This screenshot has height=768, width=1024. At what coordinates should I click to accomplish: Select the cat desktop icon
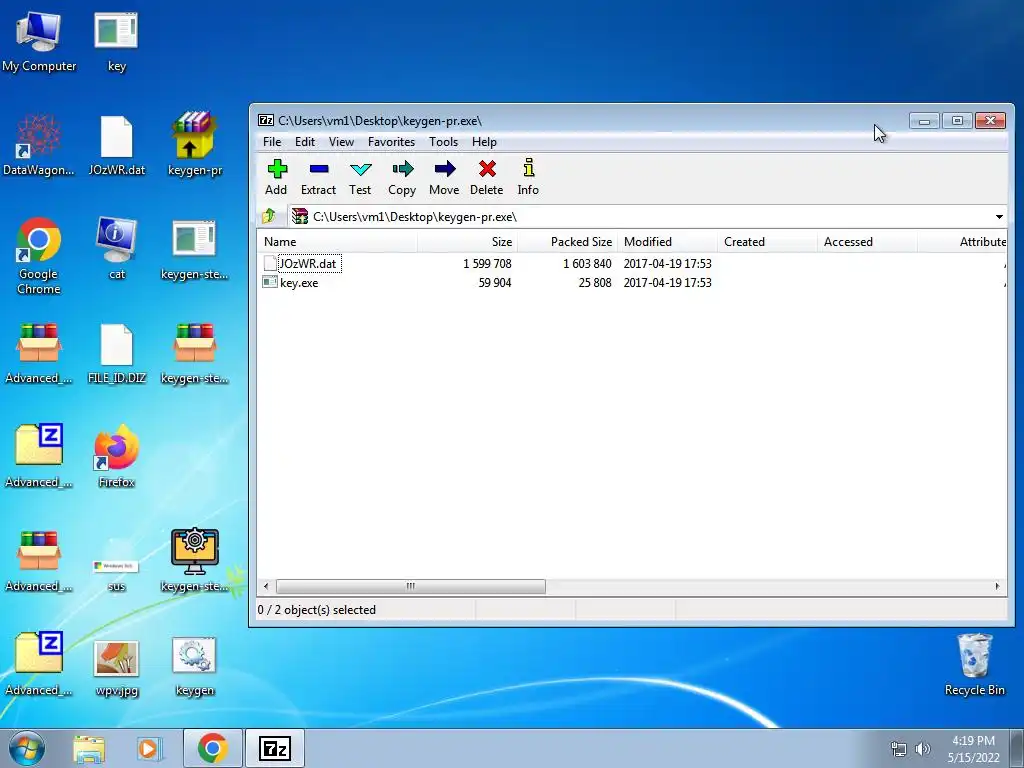[x=117, y=249]
